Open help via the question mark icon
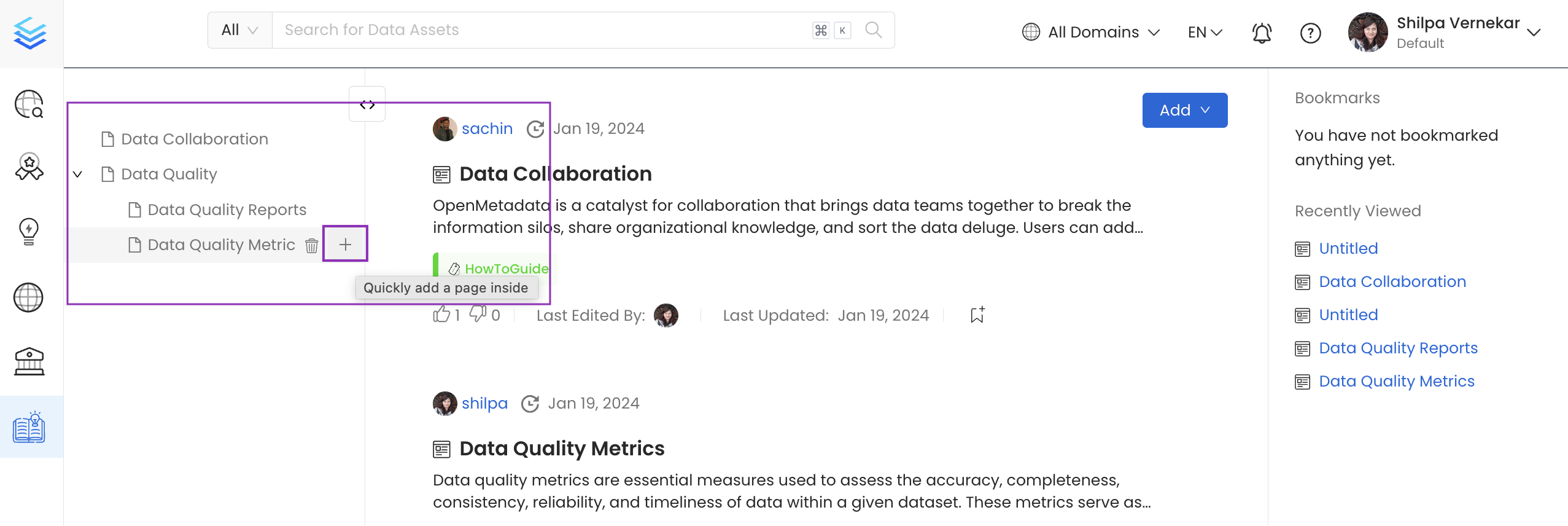Screen dimensions: 1568x526 pos(1311,33)
